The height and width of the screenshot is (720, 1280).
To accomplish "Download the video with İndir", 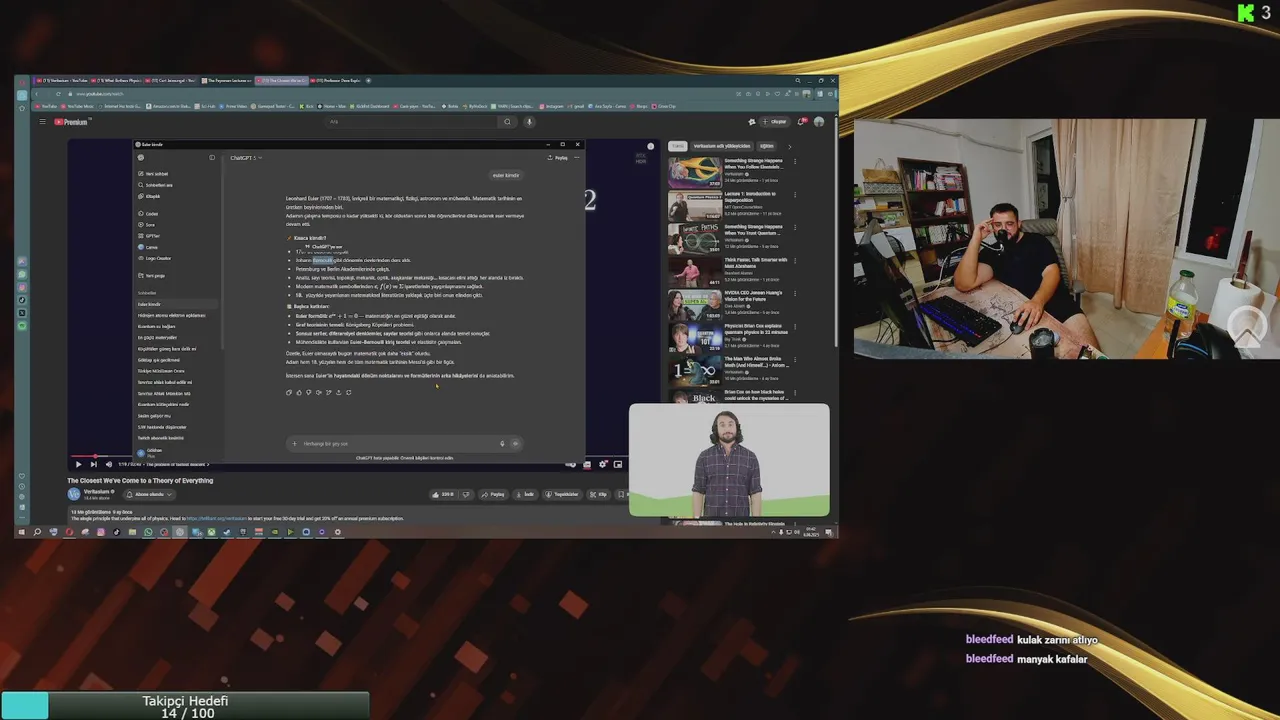I will (526, 494).
